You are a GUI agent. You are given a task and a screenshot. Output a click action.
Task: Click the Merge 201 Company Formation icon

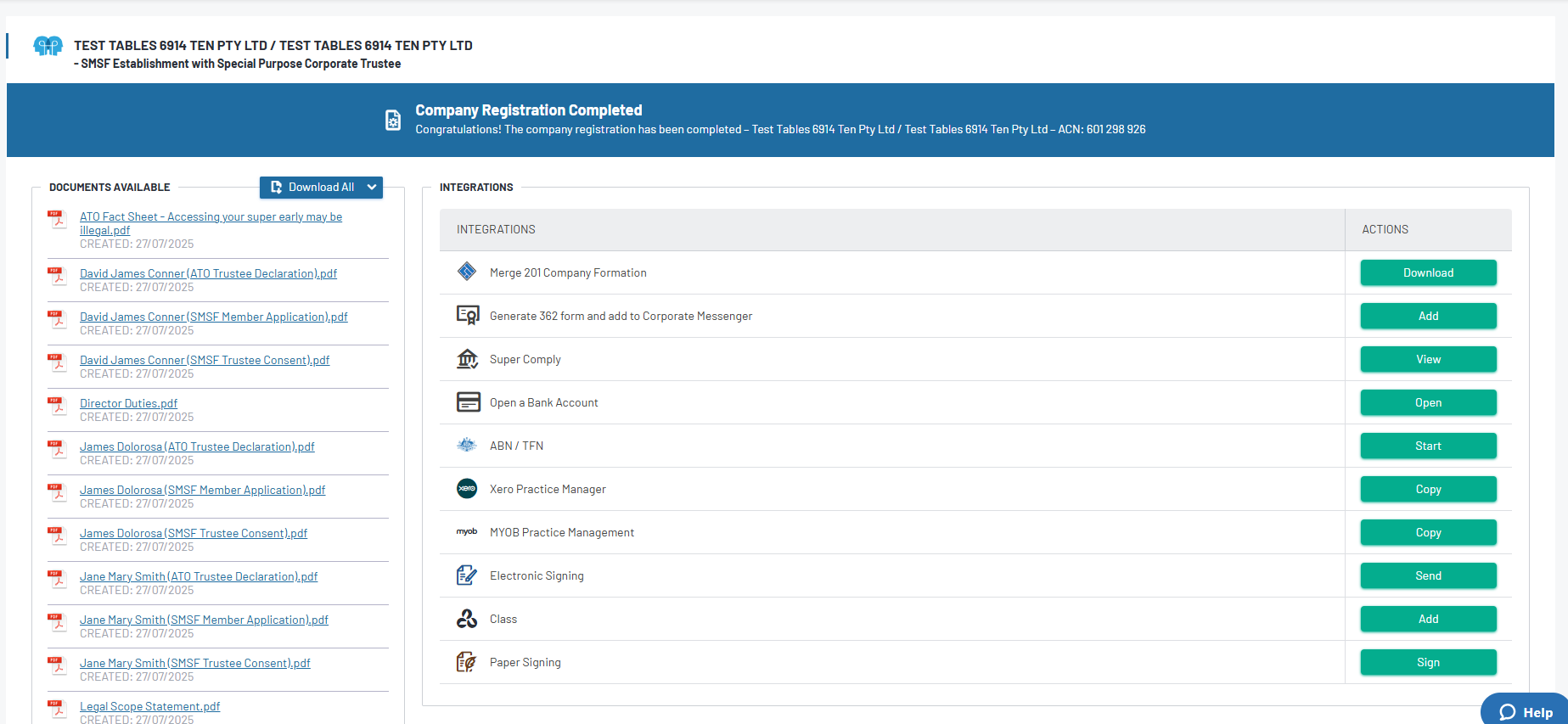467,272
